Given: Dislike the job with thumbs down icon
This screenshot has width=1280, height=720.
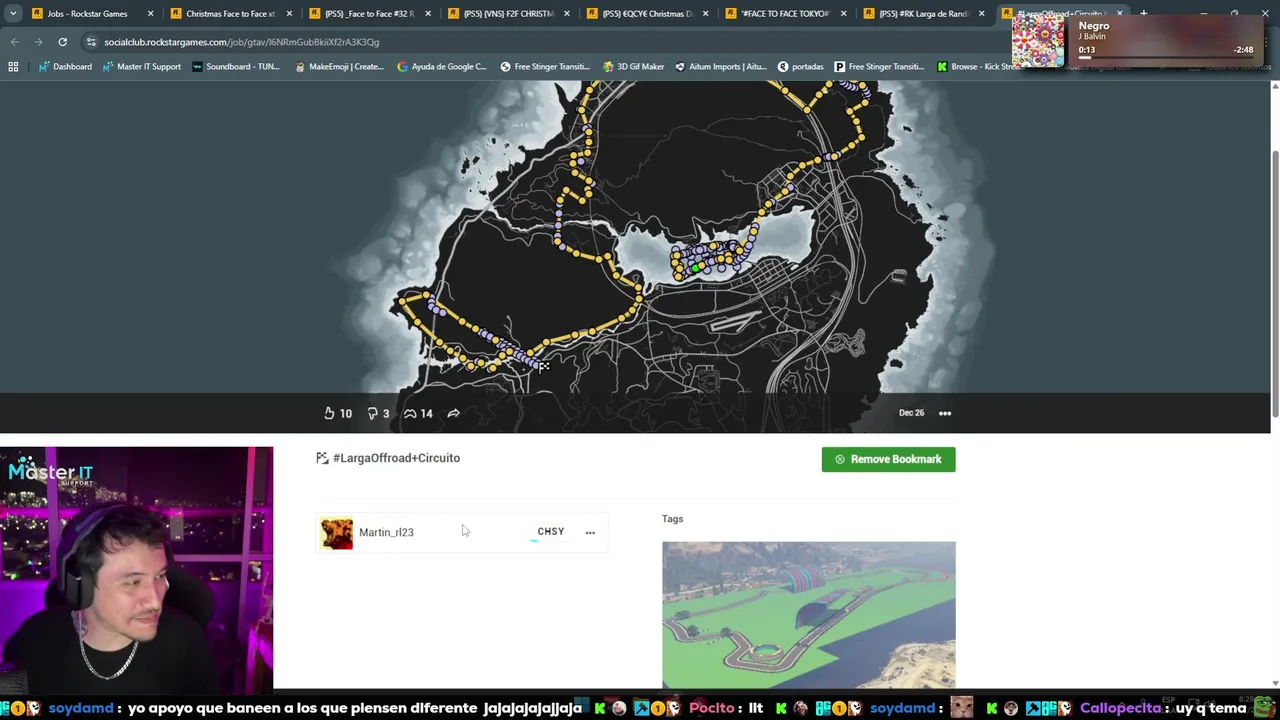Looking at the screenshot, I should tap(372, 413).
